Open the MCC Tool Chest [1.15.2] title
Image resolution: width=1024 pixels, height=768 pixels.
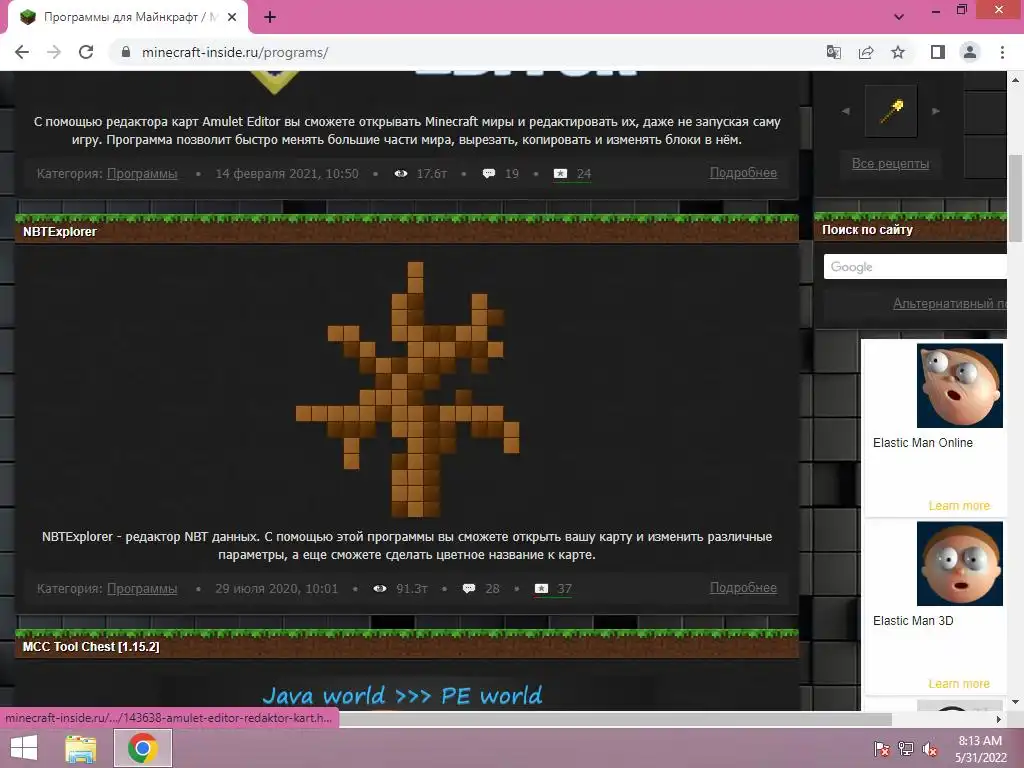point(91,647)
